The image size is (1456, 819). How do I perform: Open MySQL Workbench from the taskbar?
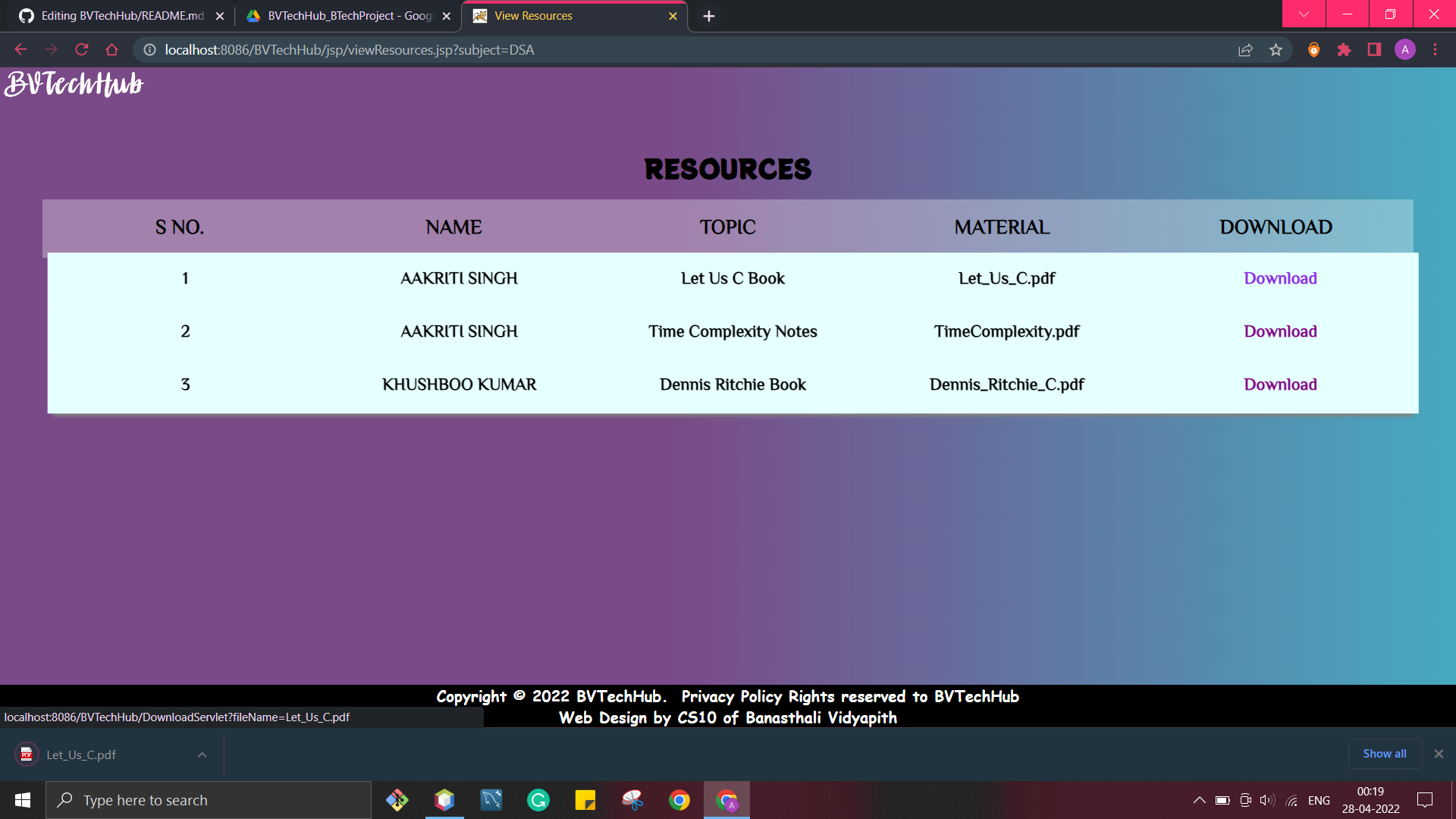(491, 800)
